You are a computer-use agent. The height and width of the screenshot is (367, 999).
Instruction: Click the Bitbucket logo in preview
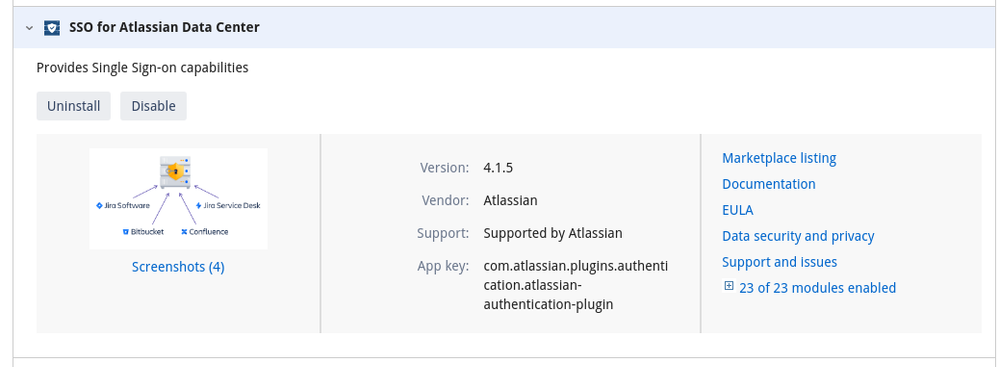tap(143, 232)
